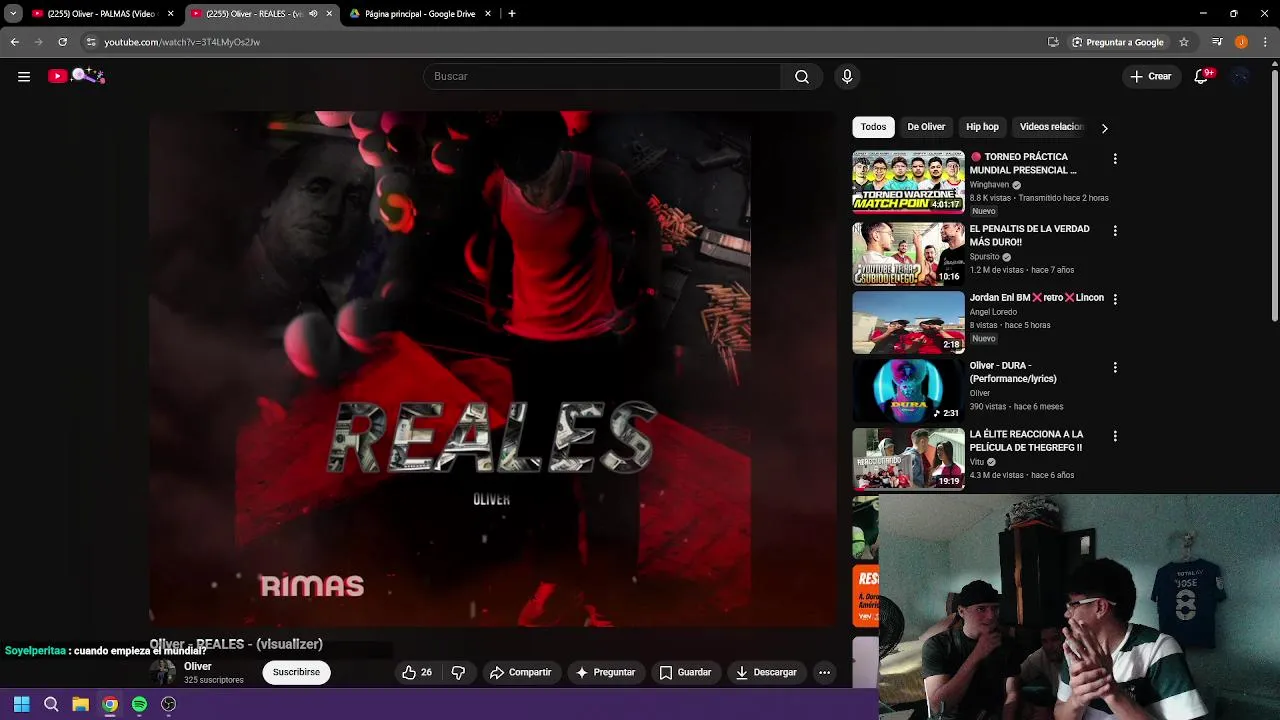Image resolution: width=1280 pixels, height=720 pixels.
Task: Open options for Oliver - DURA video
Action: tap(1115, 368)
